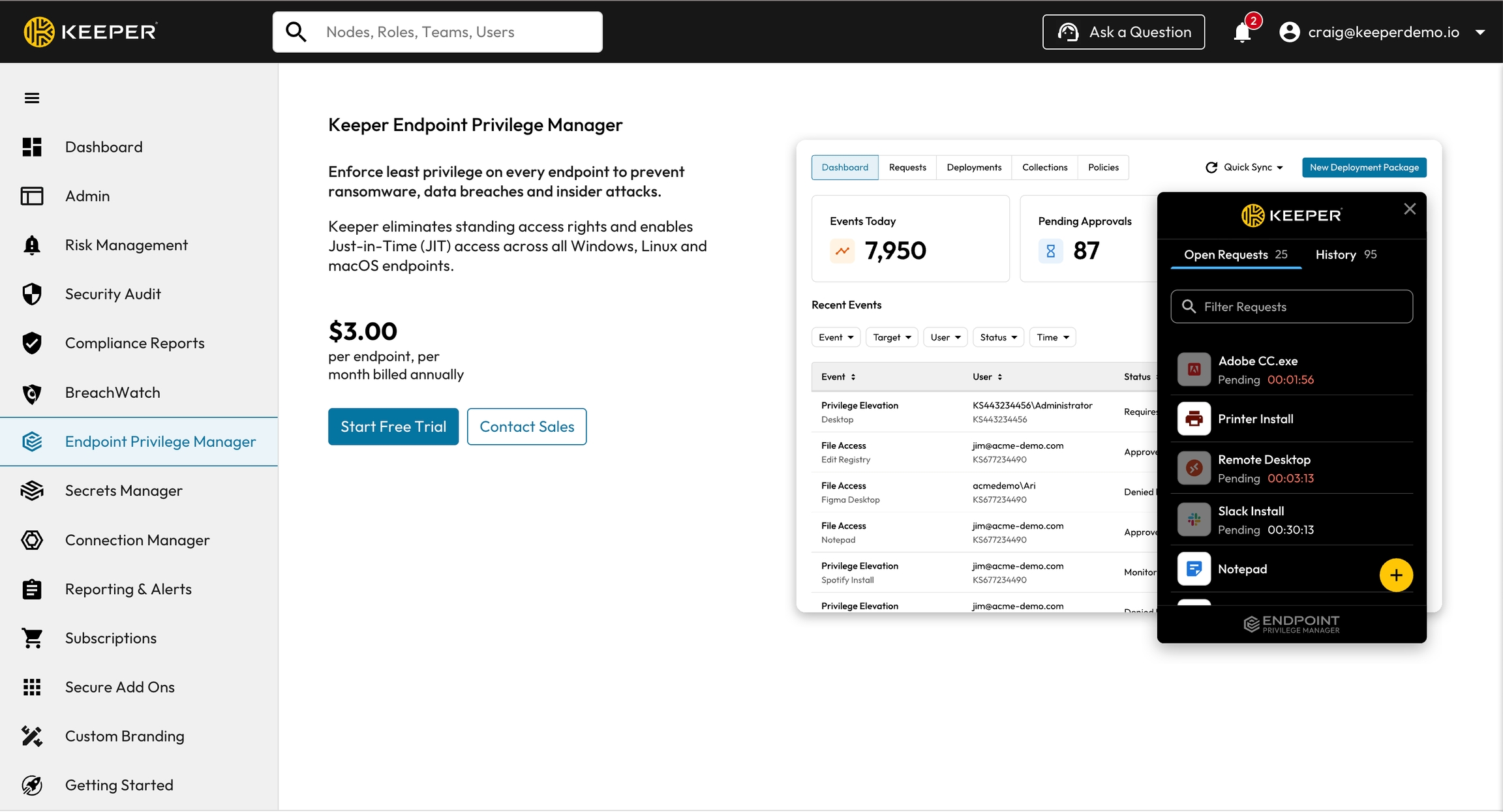Click the Custom Branding wand icon
1503x812 pixels.
click(31, 736)
